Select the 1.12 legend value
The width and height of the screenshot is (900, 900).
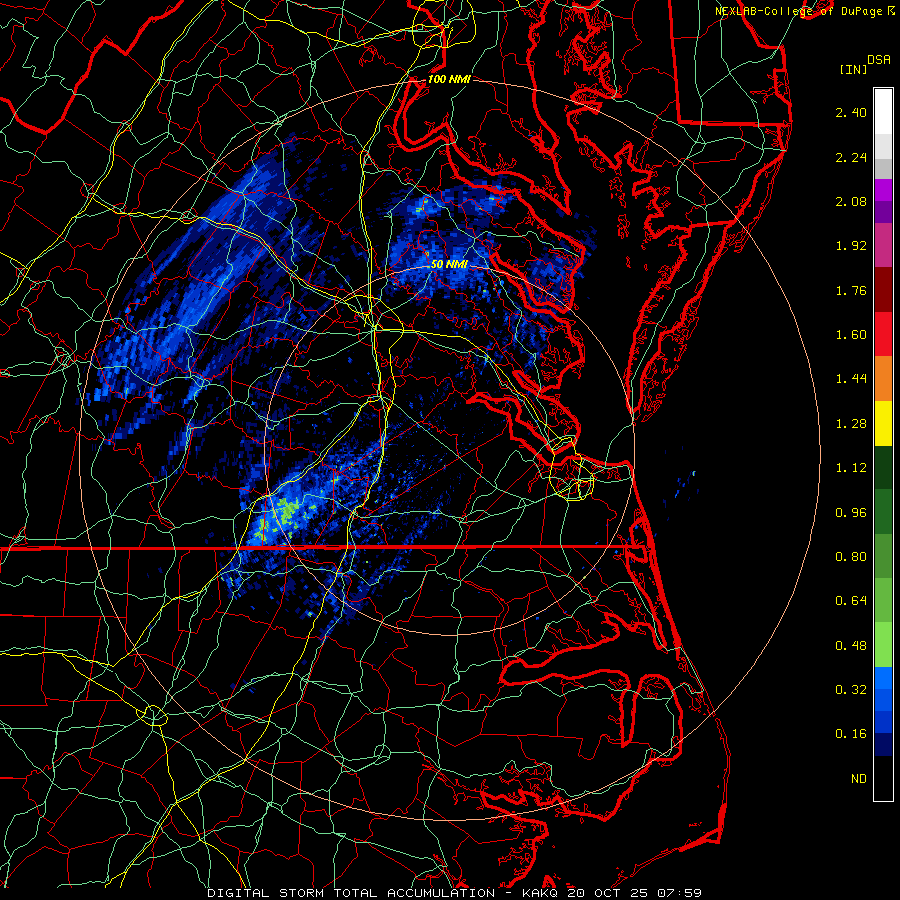pos(851,468)
